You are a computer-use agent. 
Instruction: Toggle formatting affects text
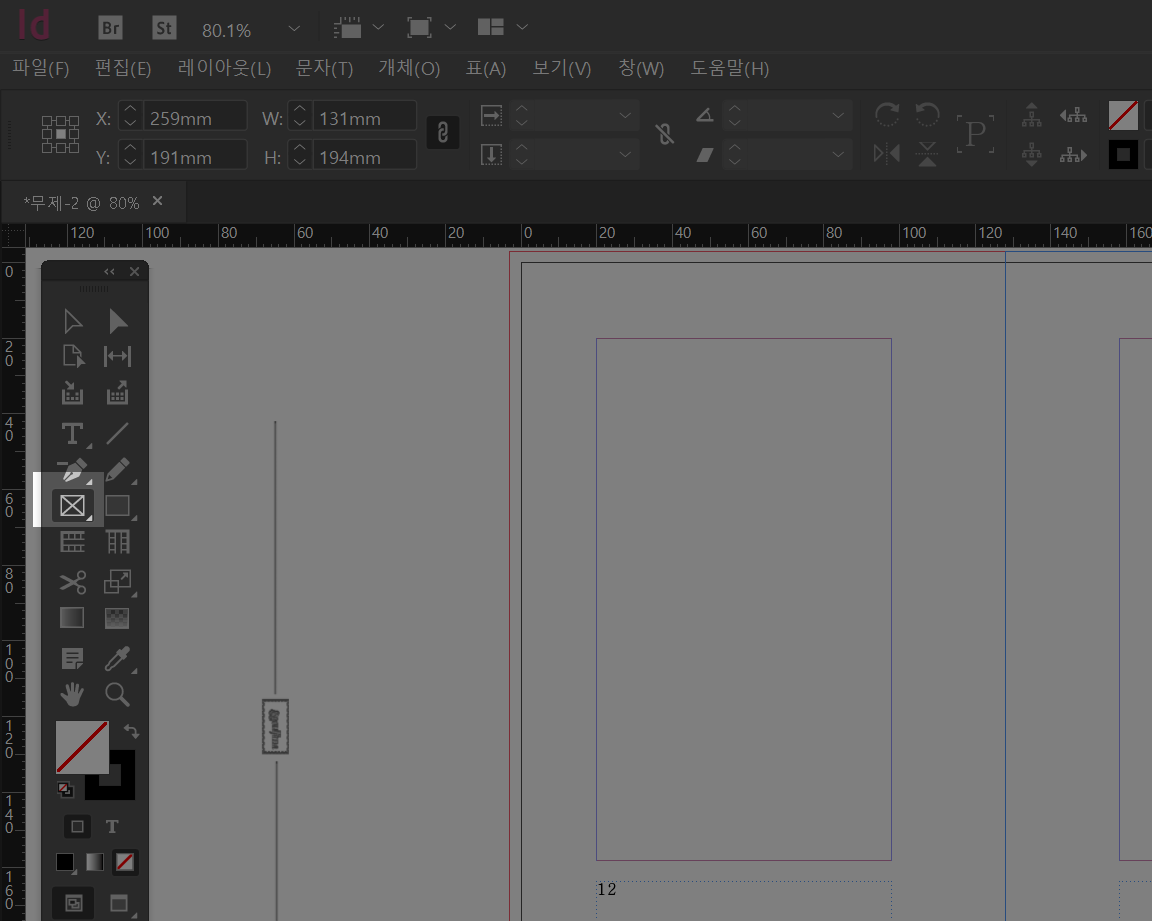coord(112,826)
